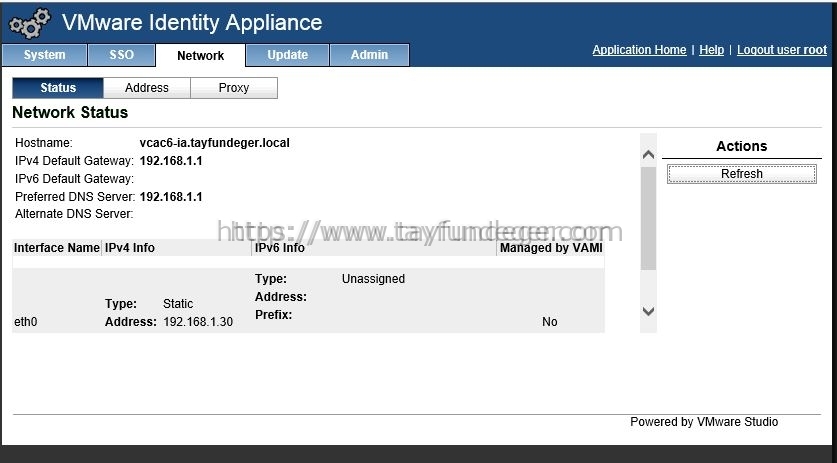Open the System tab

pos(44,55)
